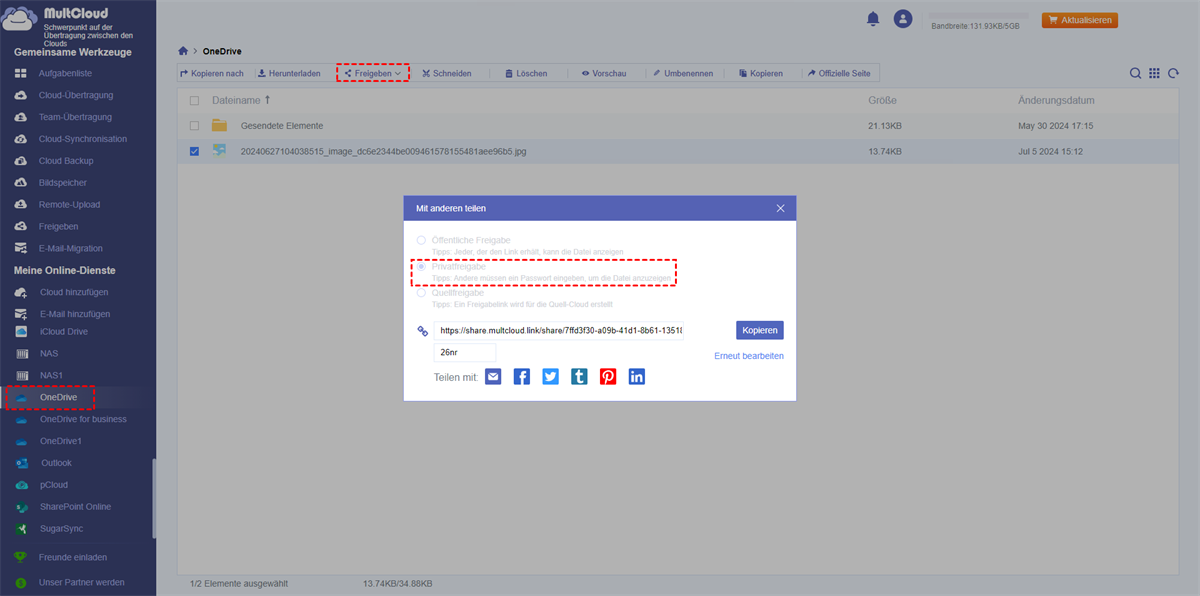Image resolution: width=1200 pixels, height=596 pixels.
Task: Share via Pinterest icon
Action: (x=608, y=377)
